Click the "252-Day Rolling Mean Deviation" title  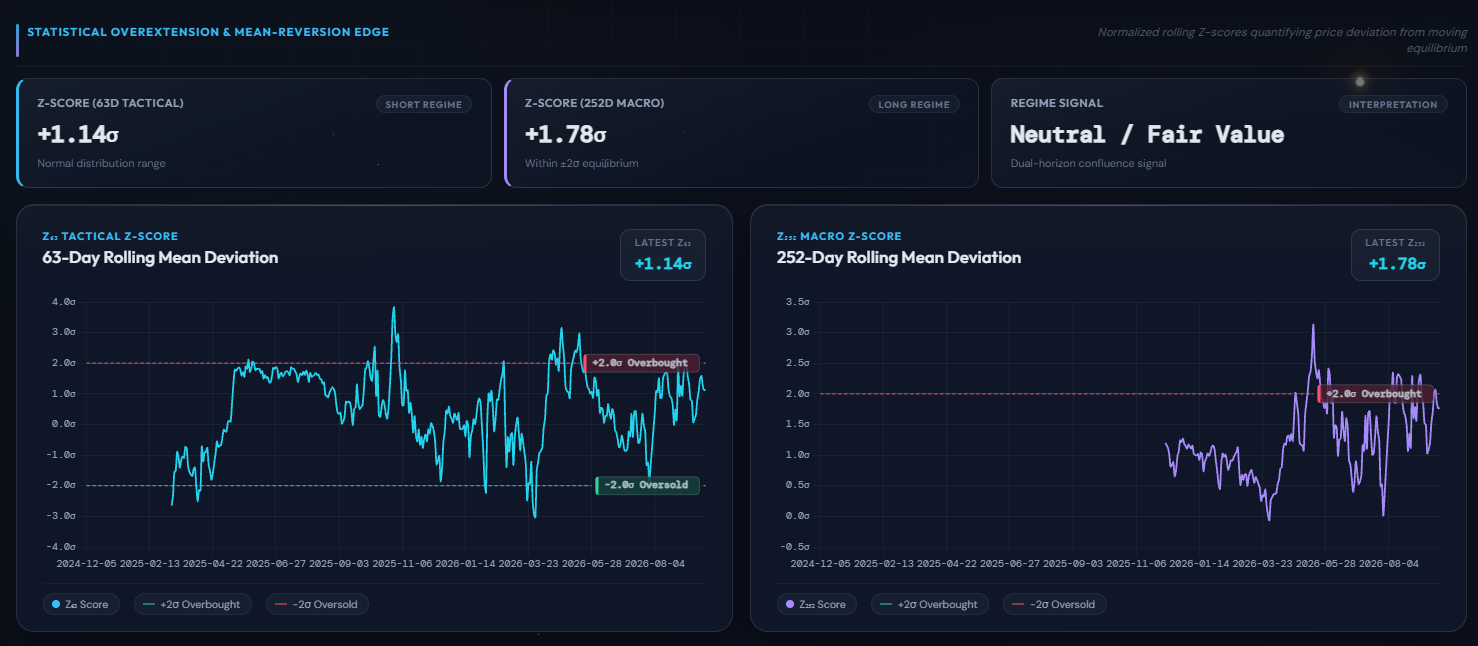tap(899, 257)
